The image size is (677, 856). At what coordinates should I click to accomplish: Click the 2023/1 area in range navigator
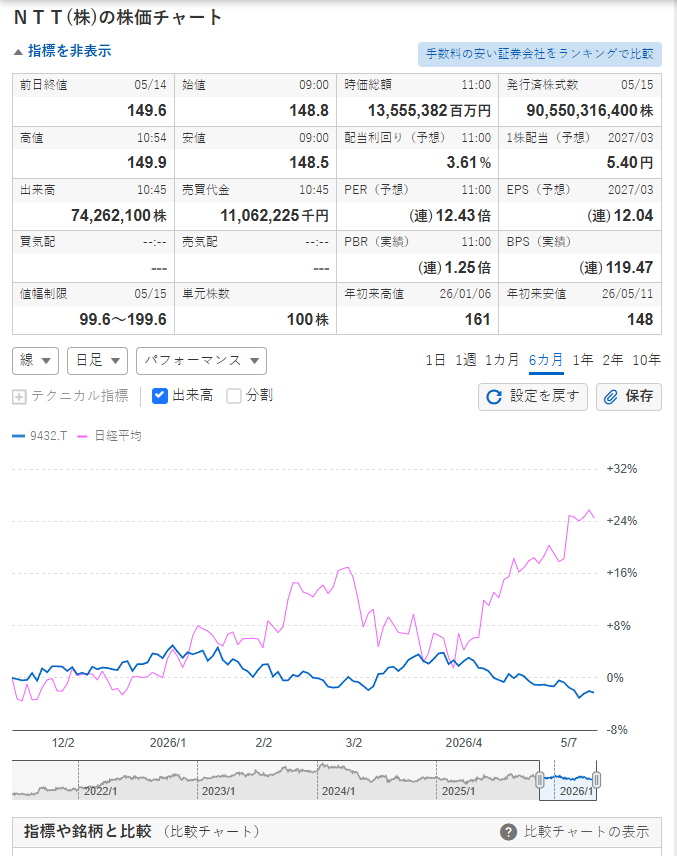point(218,791)
